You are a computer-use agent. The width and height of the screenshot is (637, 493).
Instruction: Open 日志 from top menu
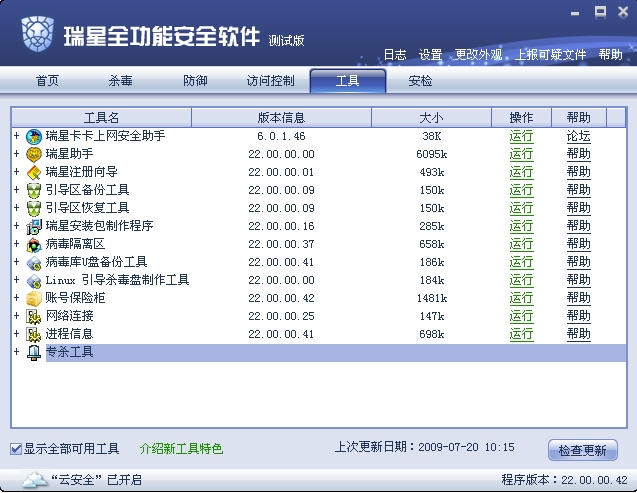point(395,54)
